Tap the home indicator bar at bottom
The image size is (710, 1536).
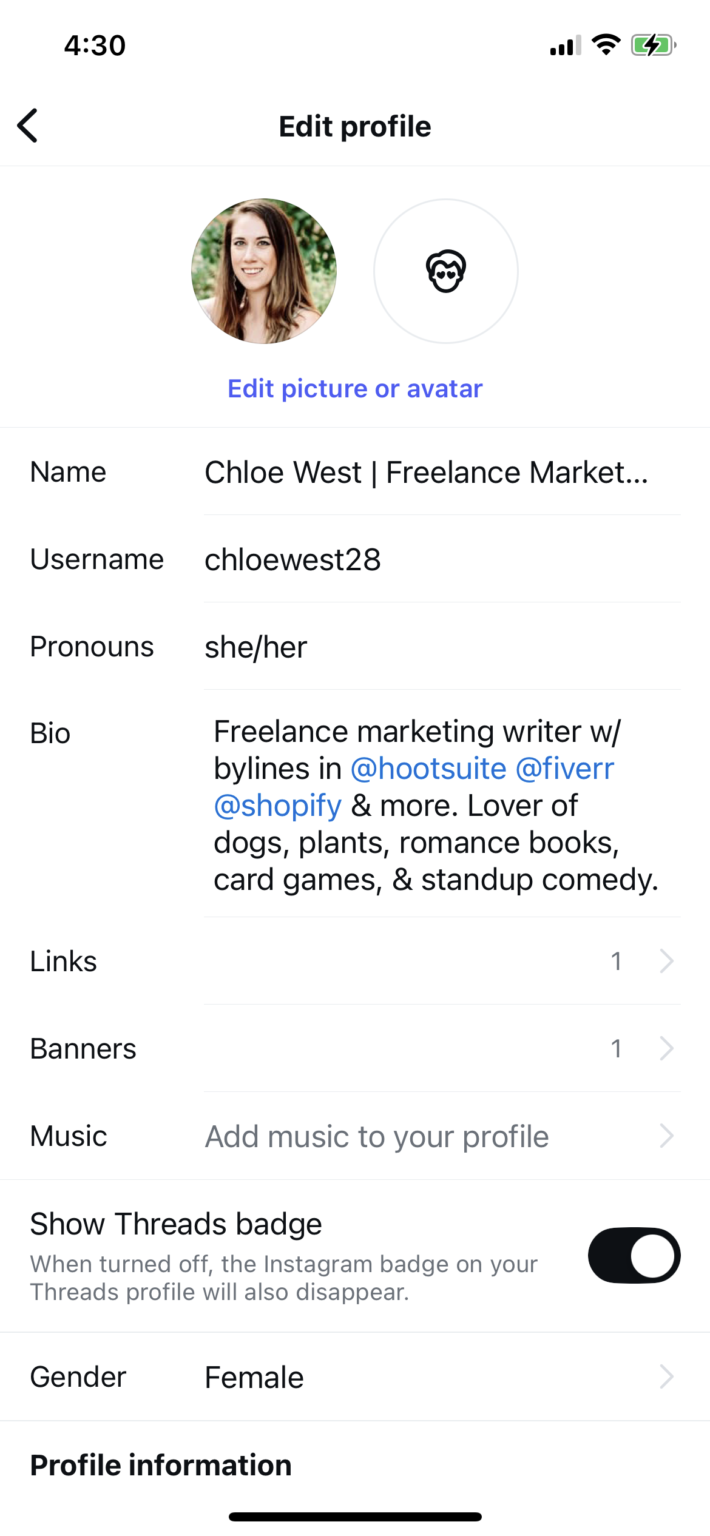354,1516
